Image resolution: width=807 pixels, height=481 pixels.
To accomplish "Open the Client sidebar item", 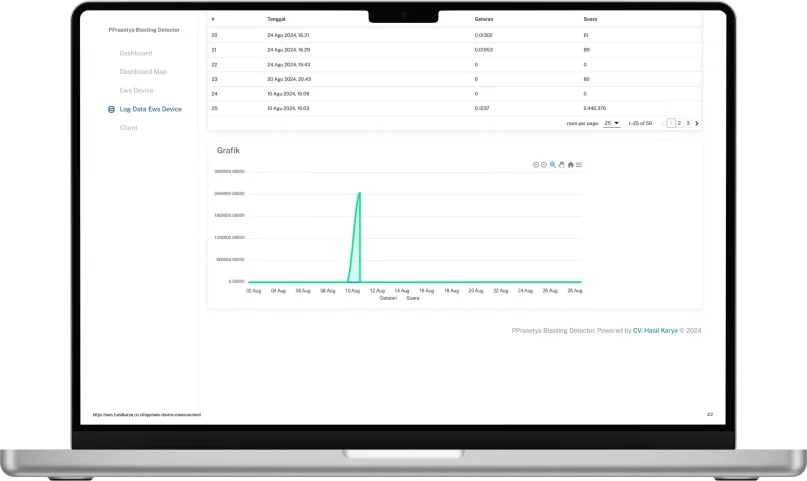I will 128,128.
